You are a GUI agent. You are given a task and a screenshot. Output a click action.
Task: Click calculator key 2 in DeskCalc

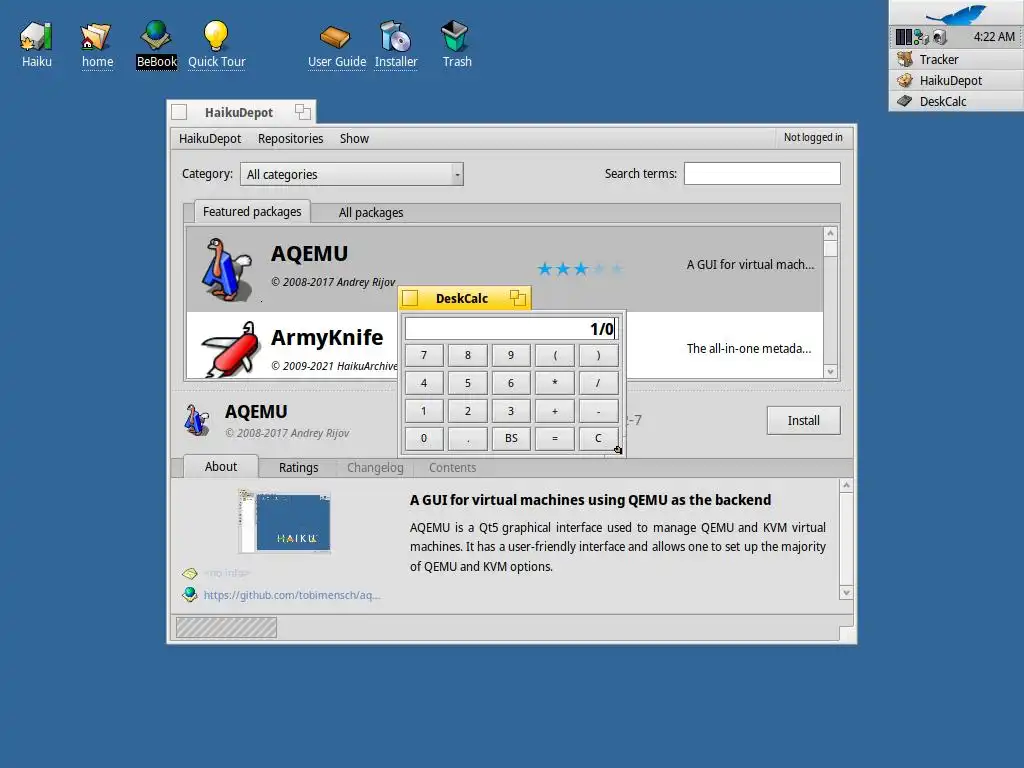tap(468, 411)
